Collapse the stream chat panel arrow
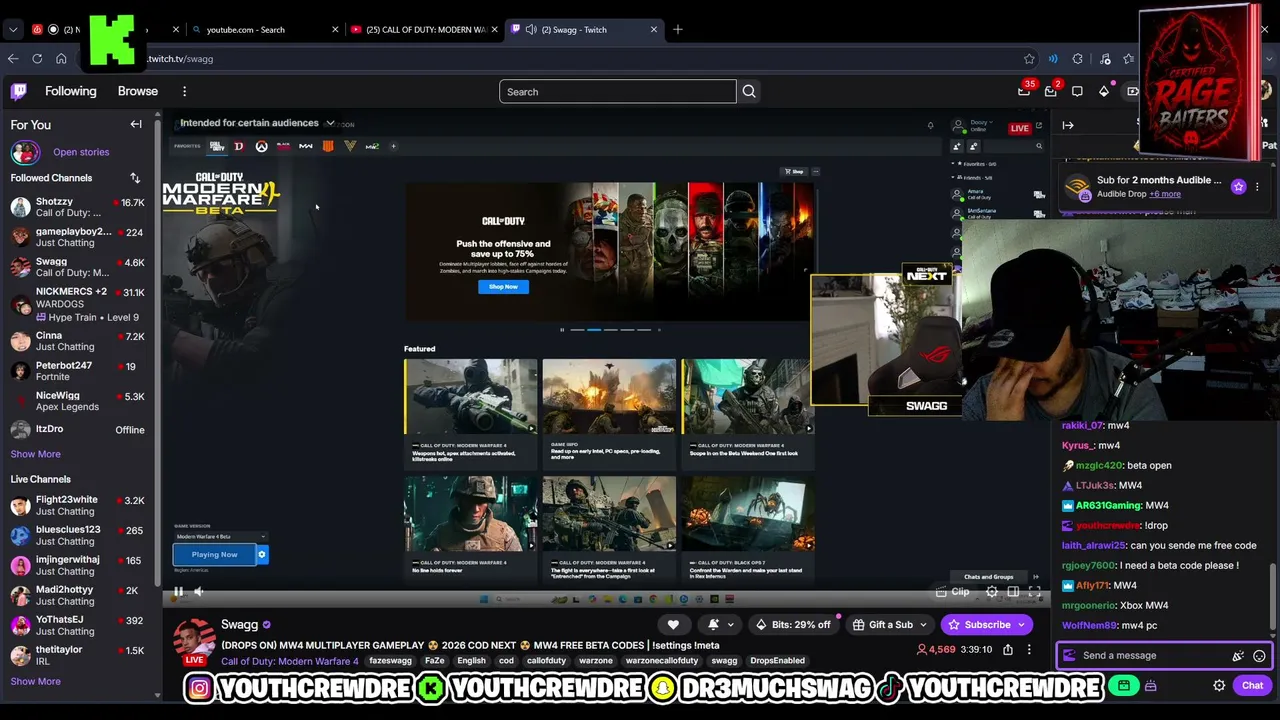The height and width of the screenshot is (720, 1280). [x=1068, y=125]
